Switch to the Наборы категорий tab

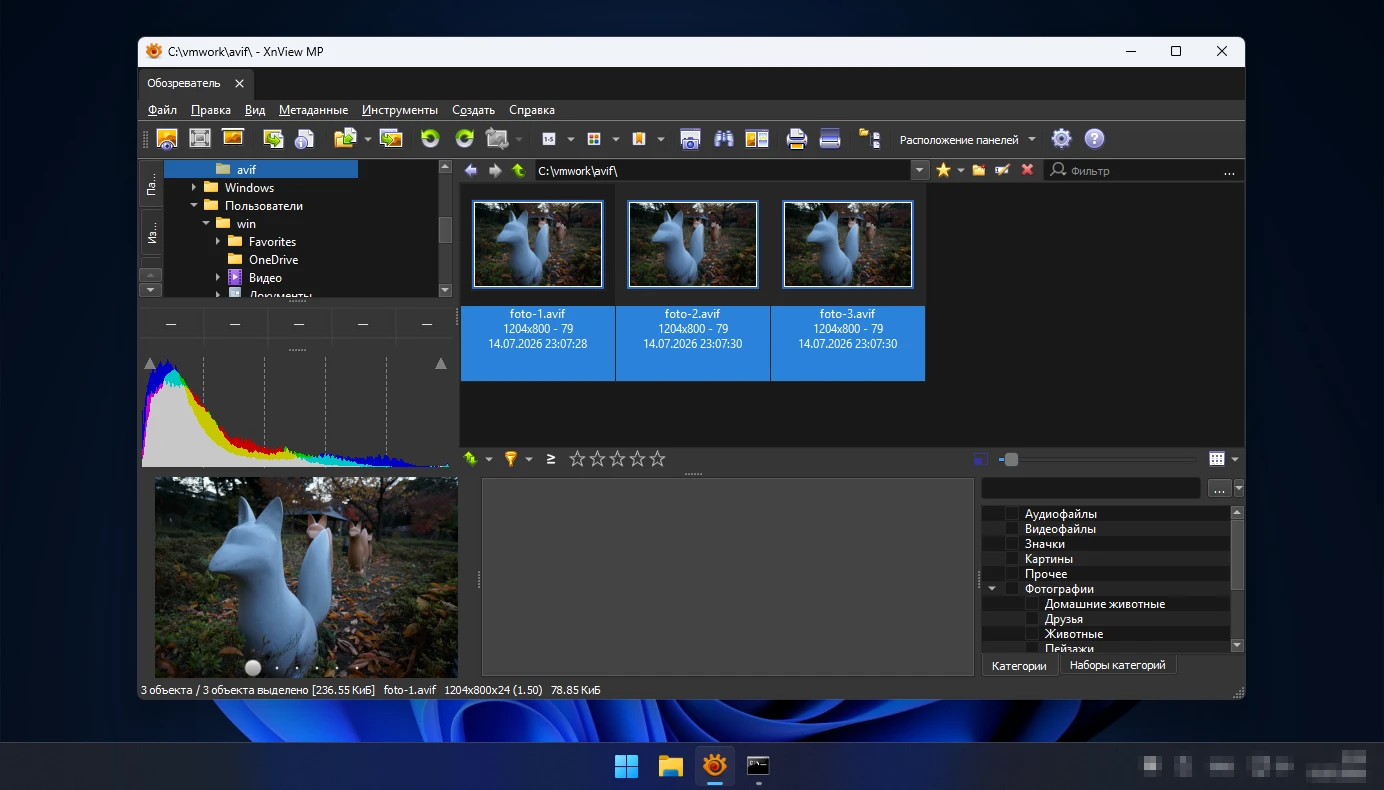(1117, 665)
